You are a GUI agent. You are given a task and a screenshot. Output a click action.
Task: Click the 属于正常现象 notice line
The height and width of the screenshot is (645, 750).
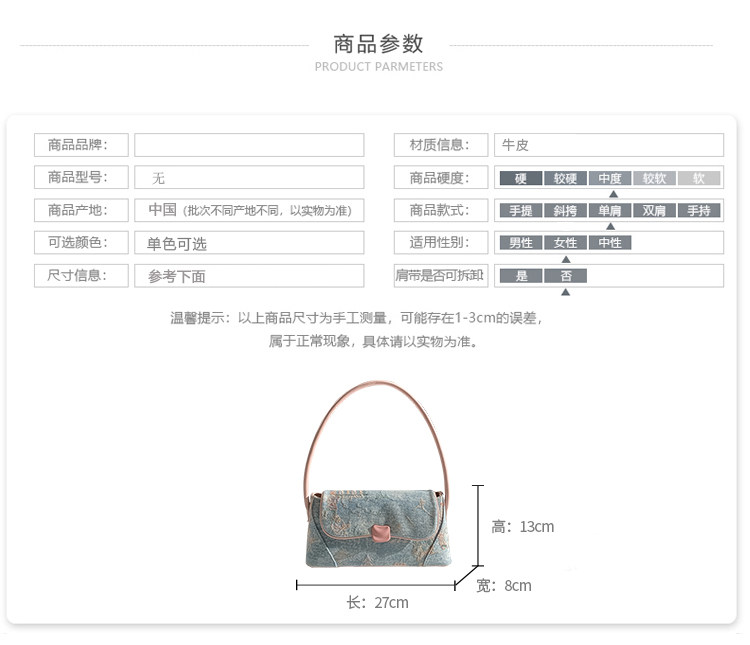(374, 342)
